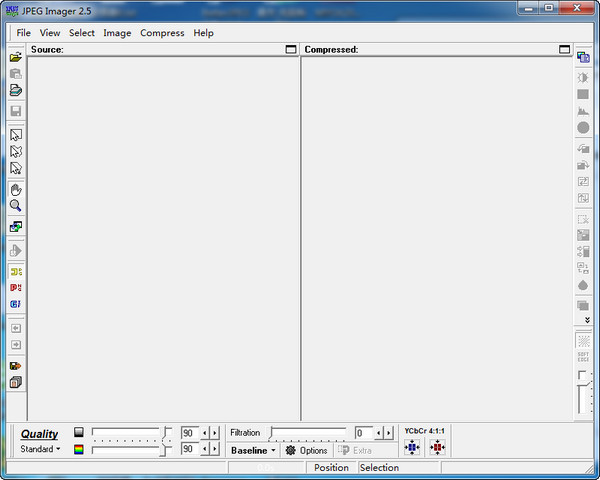Click the underlined Quality label
Image resolution: width=600 pixels, height=480 pixels.
(x=39, y=434)
